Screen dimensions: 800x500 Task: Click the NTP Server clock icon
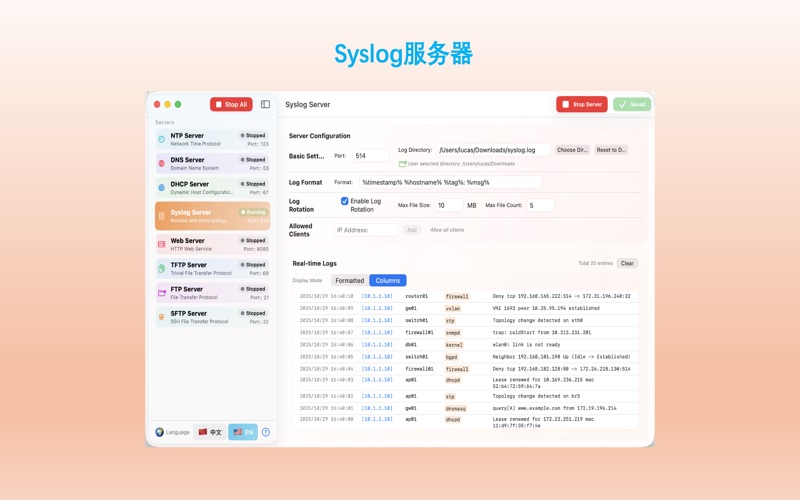(x=161, y=139)
